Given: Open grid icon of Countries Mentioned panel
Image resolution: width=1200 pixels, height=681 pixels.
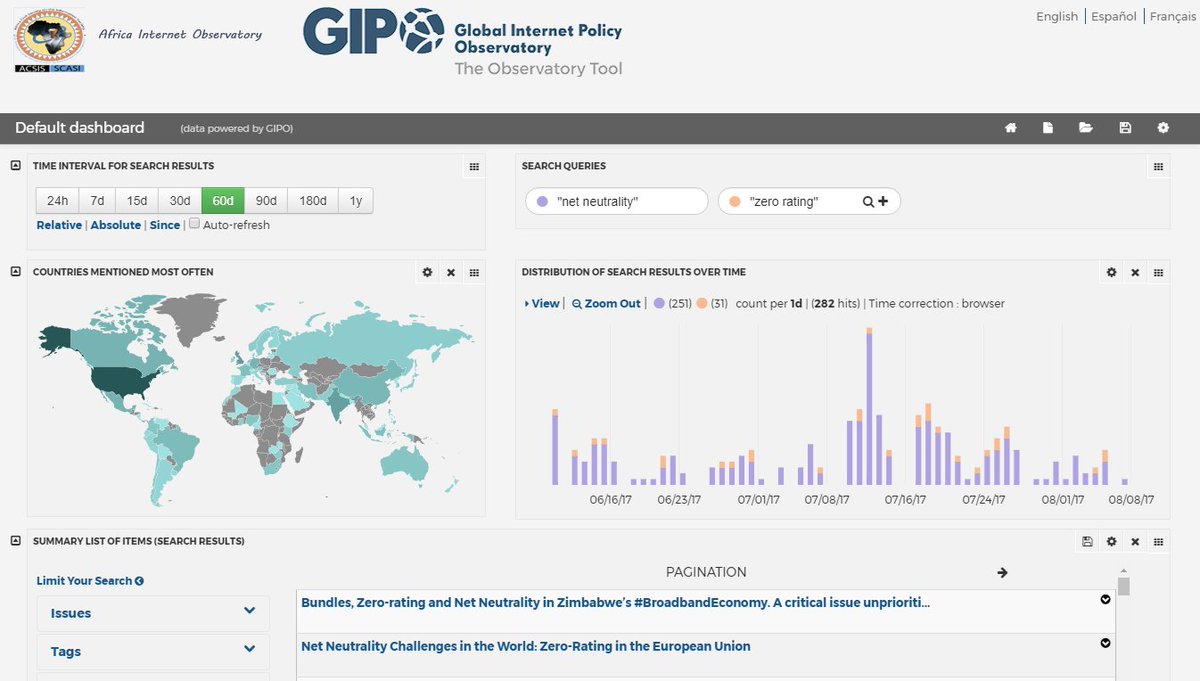Looking at the screenshot, I should pyautogui.click(x=474, y=272).
